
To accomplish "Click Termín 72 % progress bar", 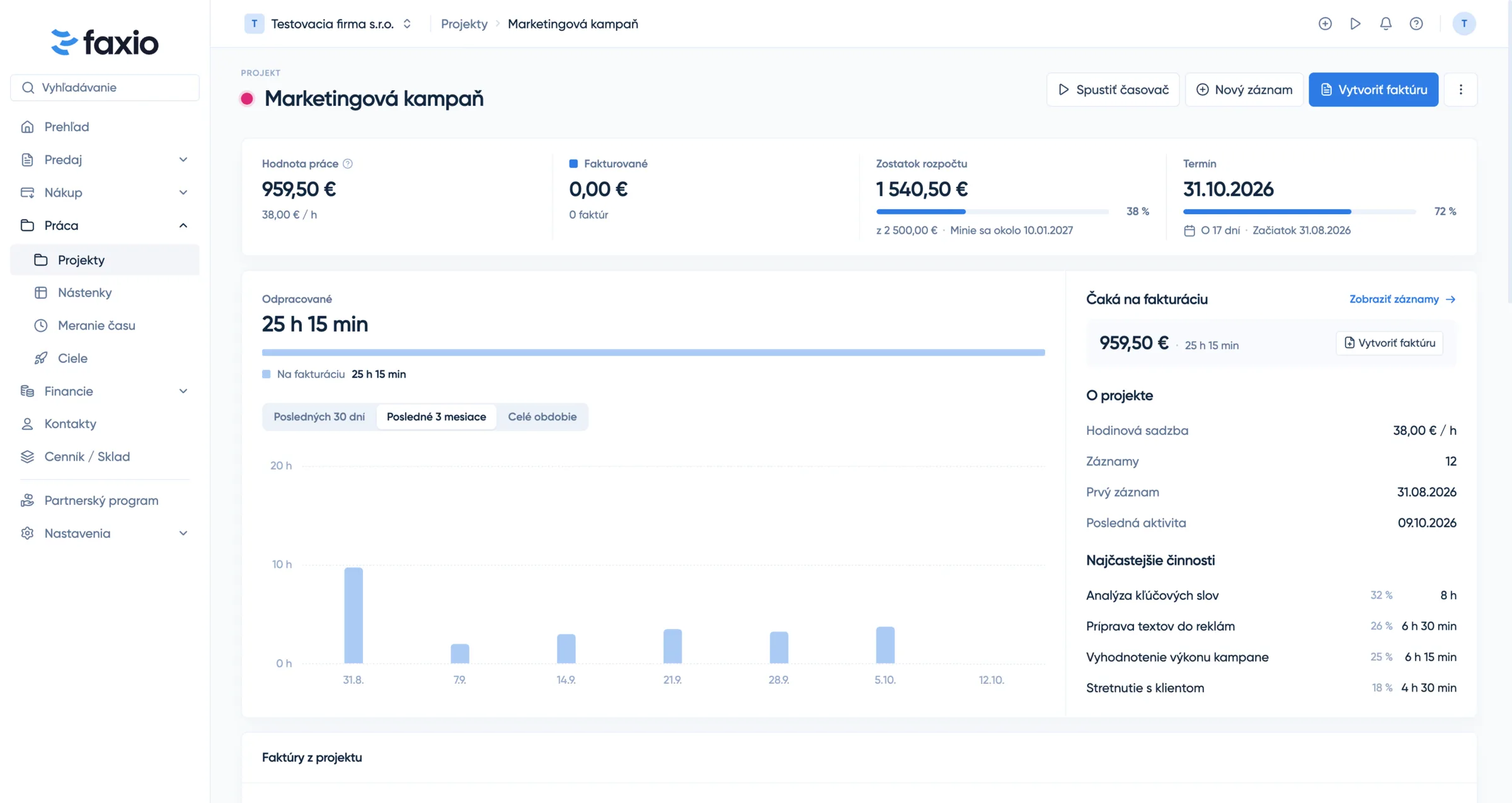I will (1299, 211).
